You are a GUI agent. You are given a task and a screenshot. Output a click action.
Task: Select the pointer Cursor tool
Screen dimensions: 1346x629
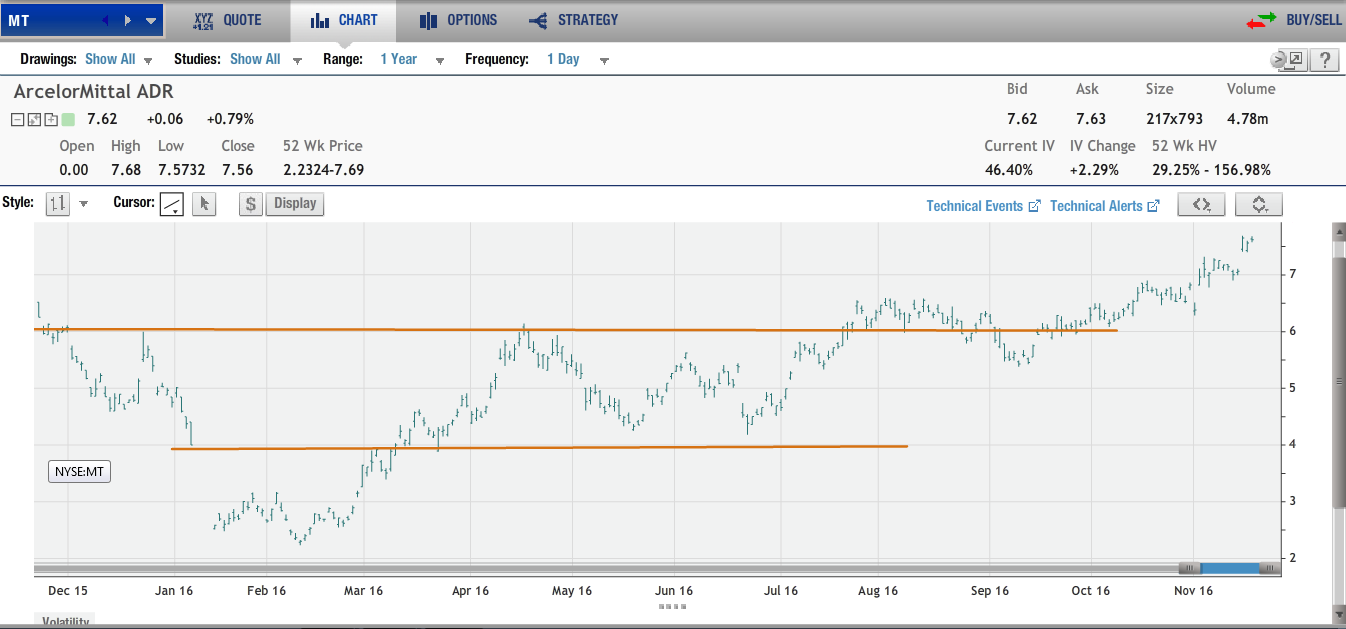[204, 204]
